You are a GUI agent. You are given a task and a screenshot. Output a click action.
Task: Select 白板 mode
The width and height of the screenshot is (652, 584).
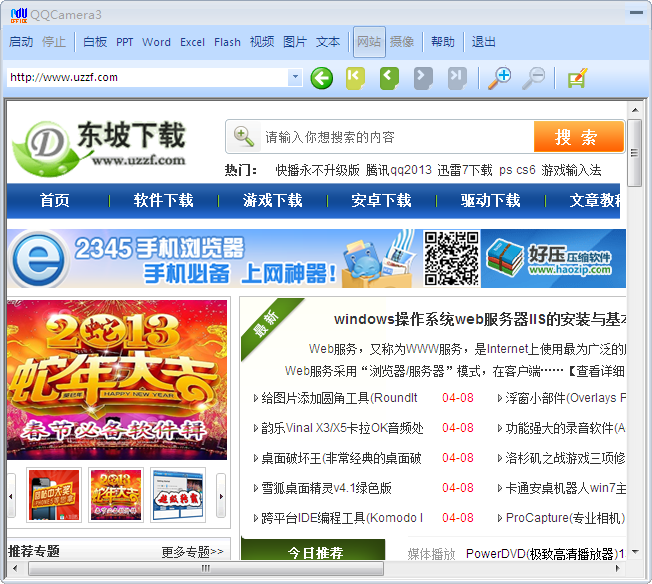pyautogui.click(x=95, y=42)
